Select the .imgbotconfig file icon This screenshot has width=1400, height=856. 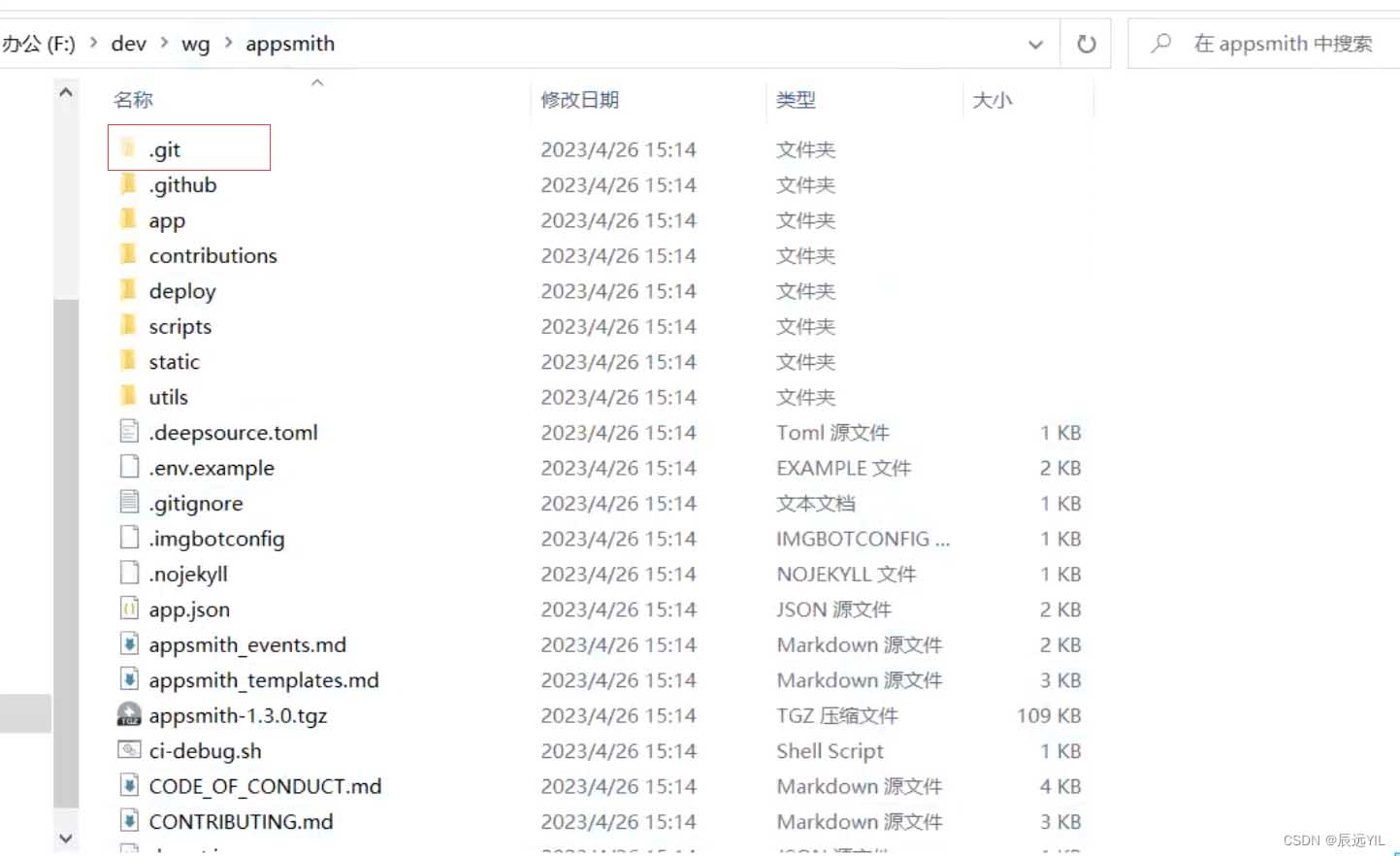coord(129,538)
